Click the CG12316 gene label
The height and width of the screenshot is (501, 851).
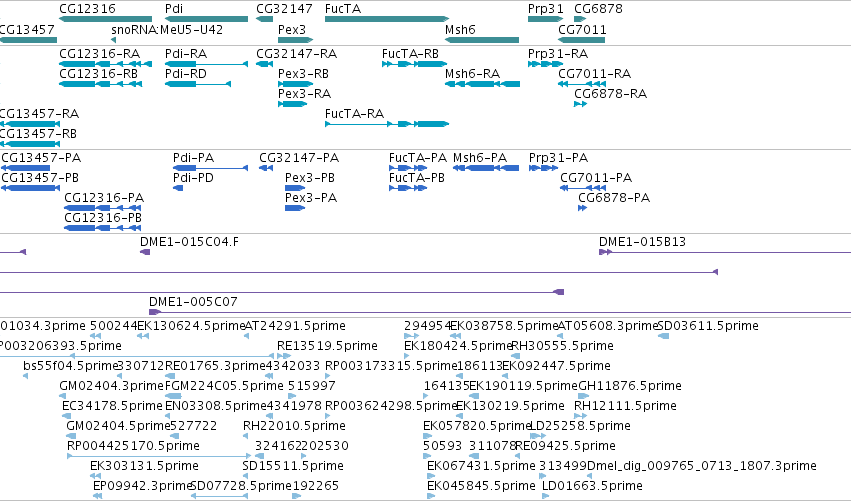click(x=87, y=9)
